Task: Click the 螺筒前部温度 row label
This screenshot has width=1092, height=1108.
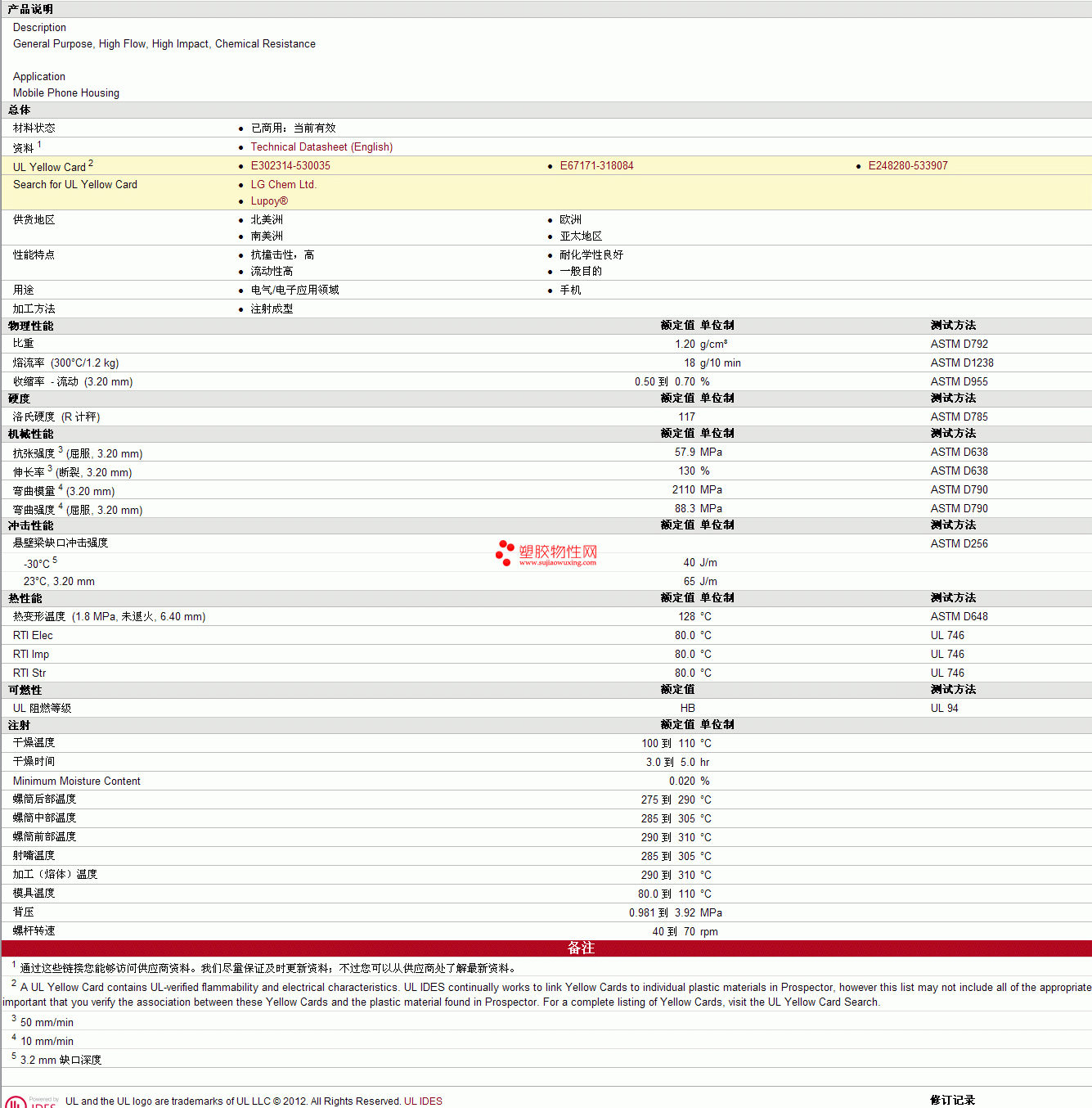Action: point(44,837)
